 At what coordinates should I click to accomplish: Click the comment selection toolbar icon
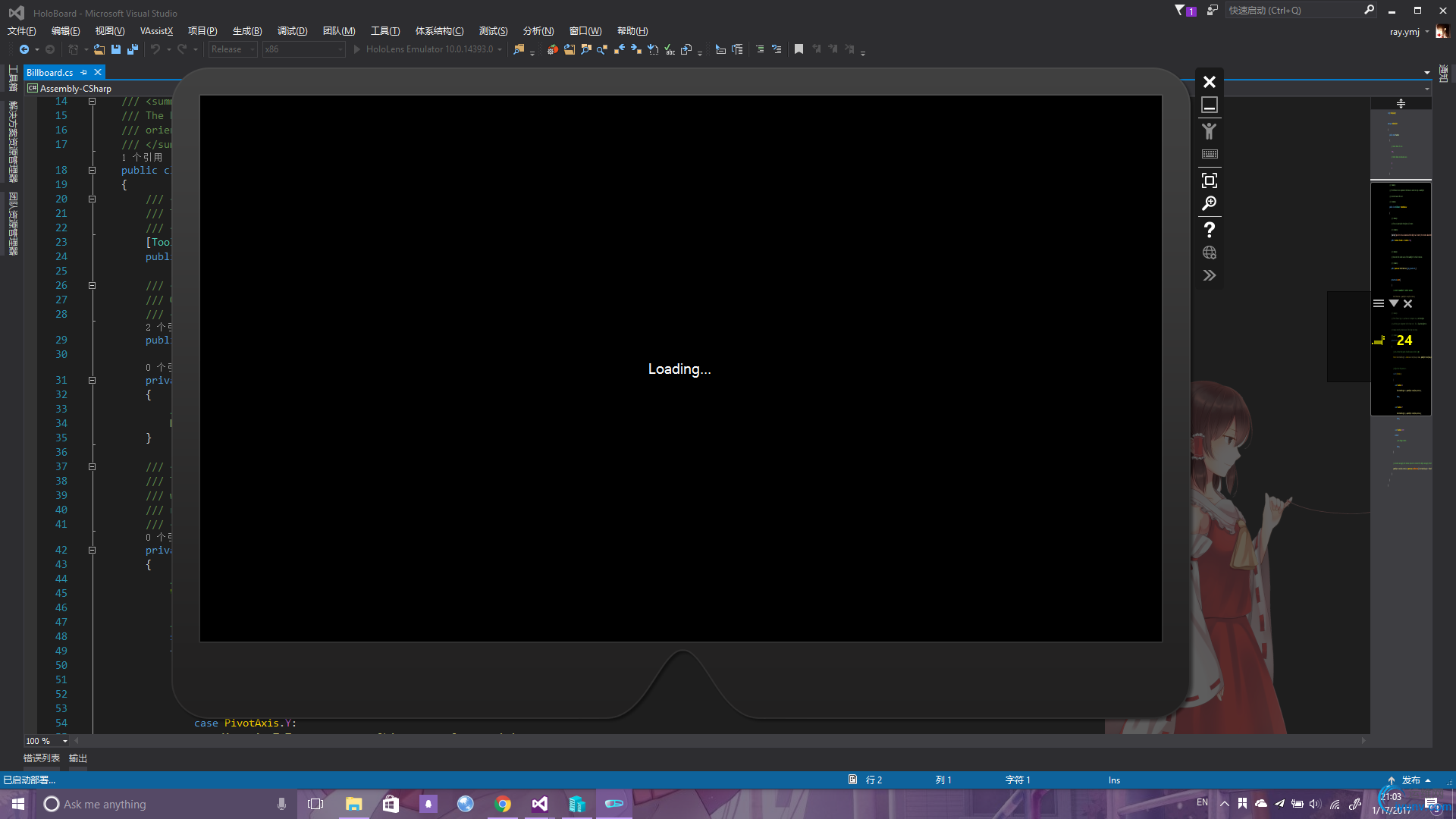(760, 49)
